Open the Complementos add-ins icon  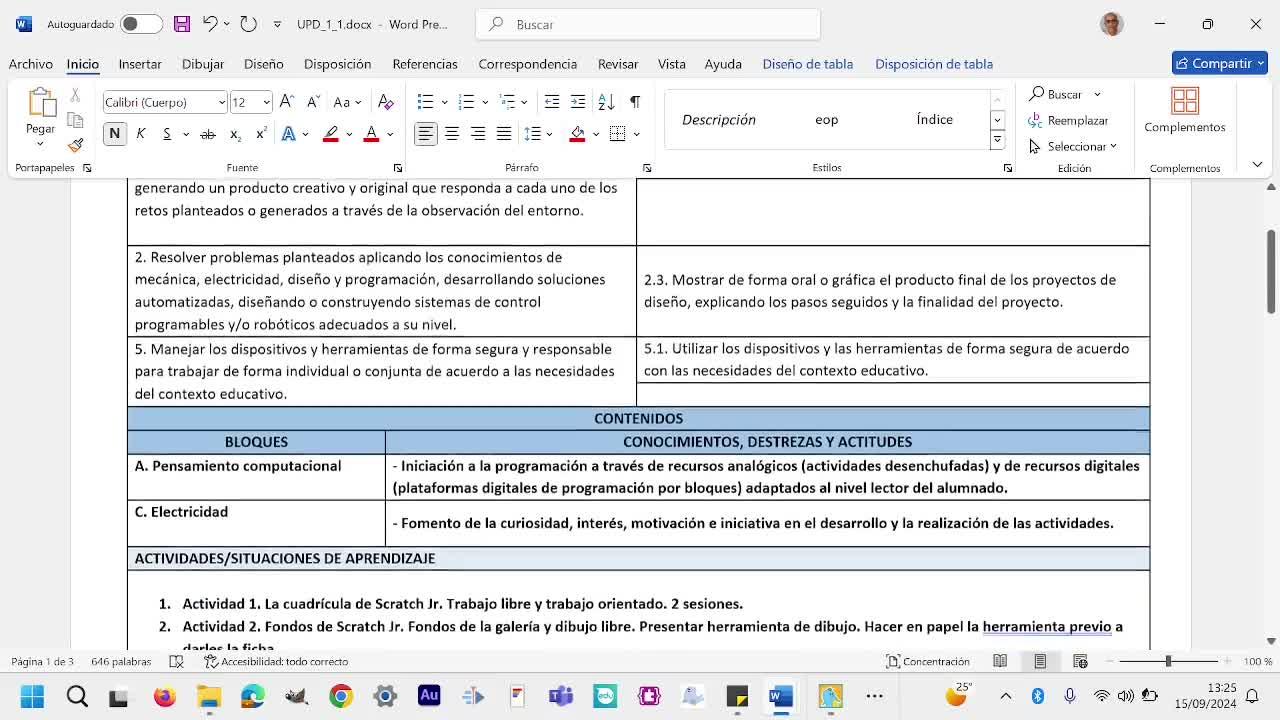1184,110
